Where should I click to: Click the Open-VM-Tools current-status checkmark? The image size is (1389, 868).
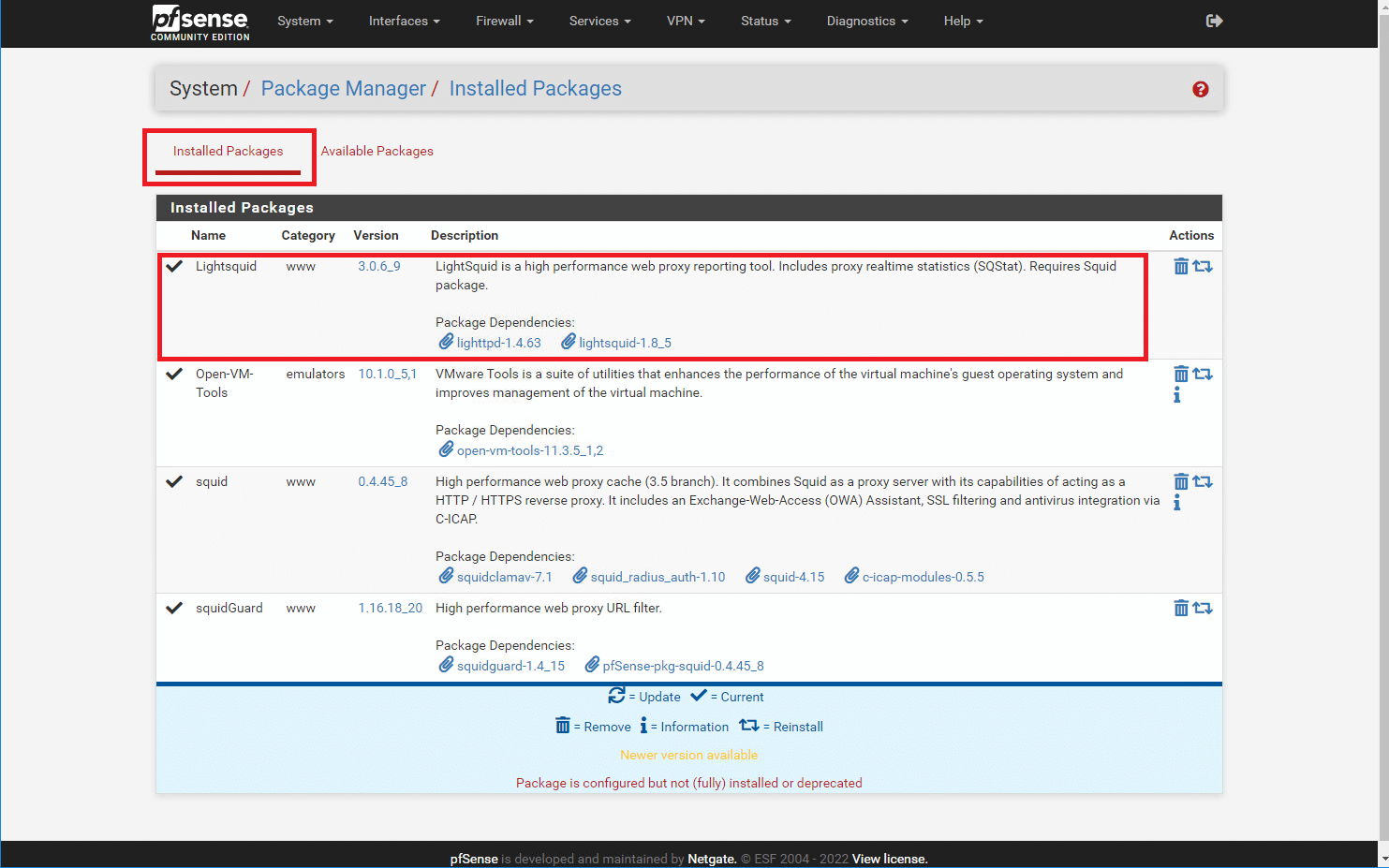(174, 374)
